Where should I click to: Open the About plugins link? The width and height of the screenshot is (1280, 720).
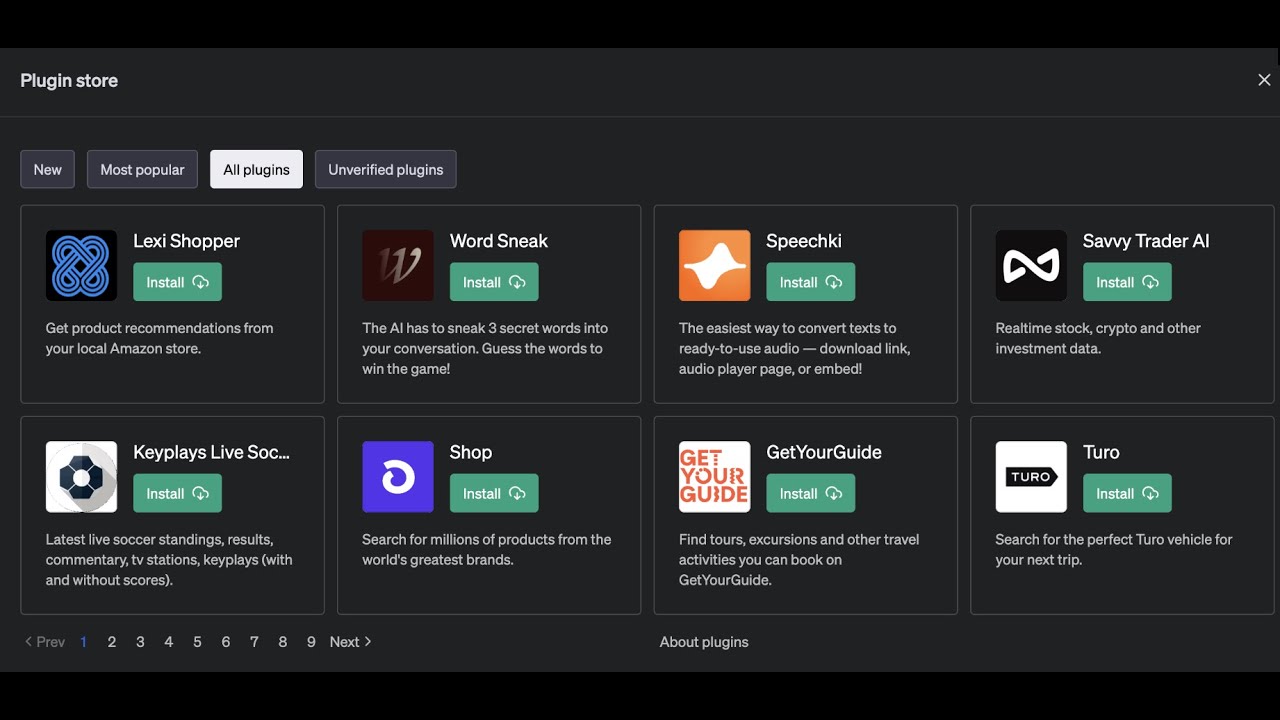pyautogui.click(x=704, y=642)
